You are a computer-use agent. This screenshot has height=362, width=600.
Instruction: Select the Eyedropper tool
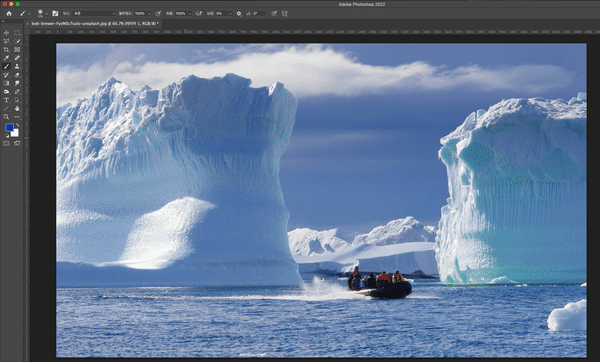(6, 58)
